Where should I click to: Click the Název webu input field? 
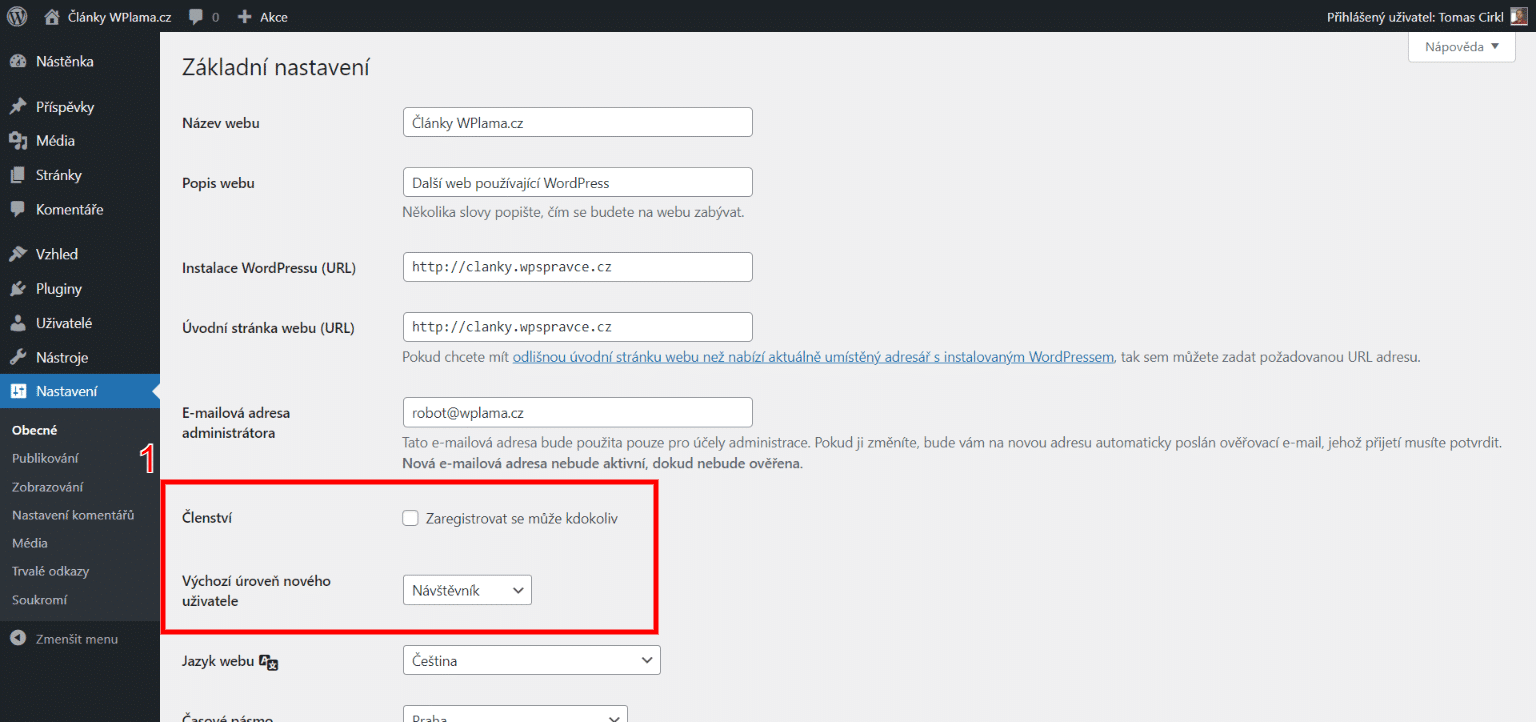[577, 122]
